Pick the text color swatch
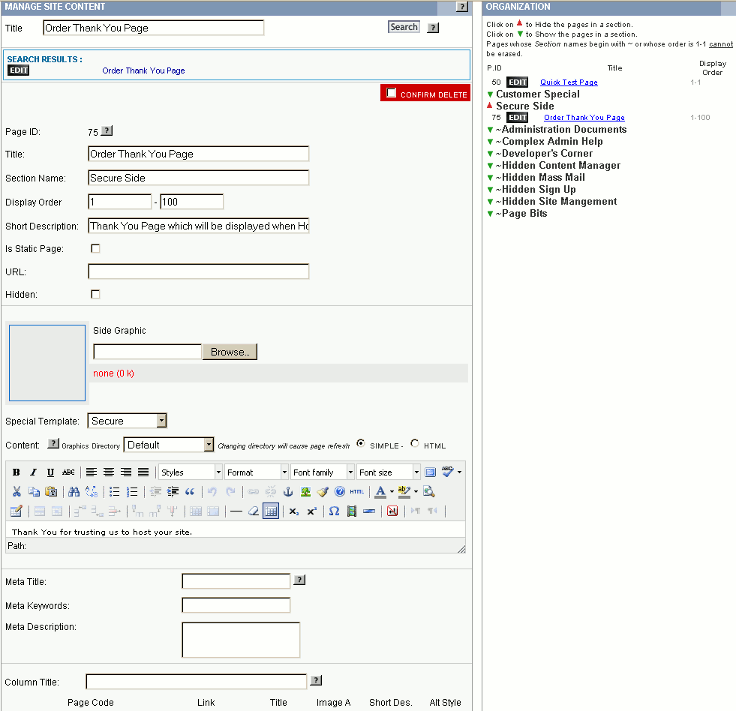This screenshot has width=736, height=711. [381, 491]
